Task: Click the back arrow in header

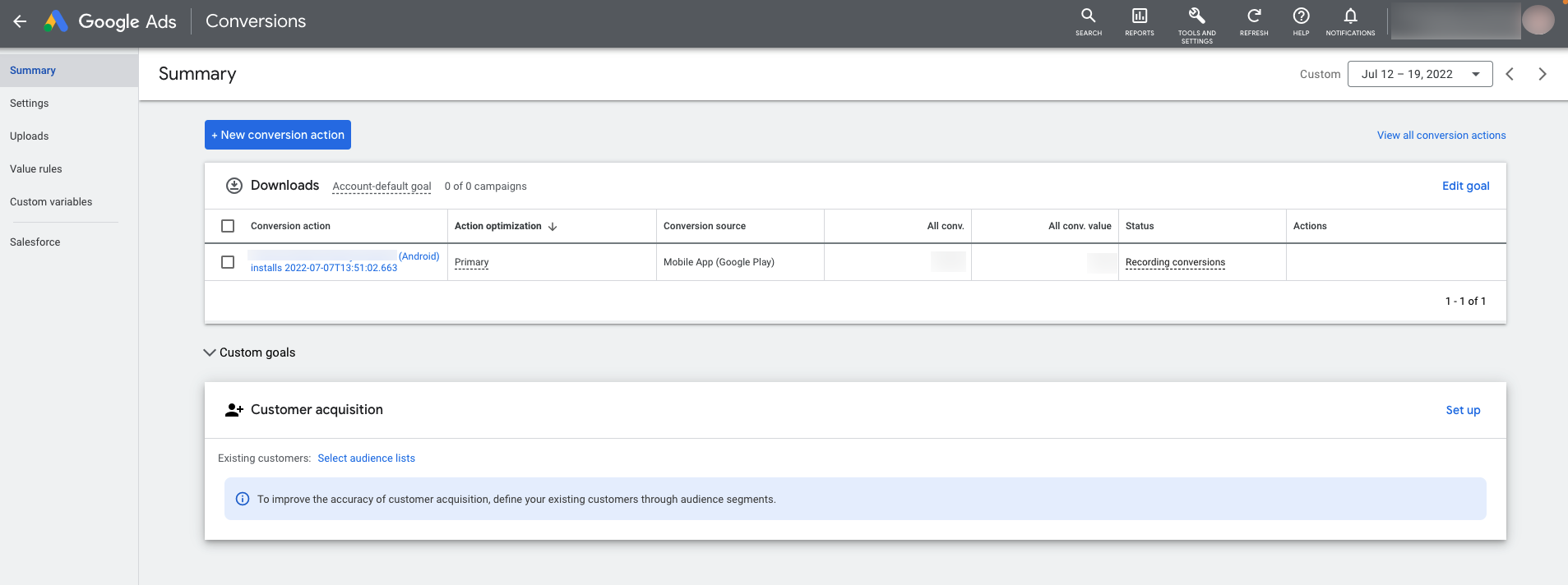Action: [x=20, y=22]
